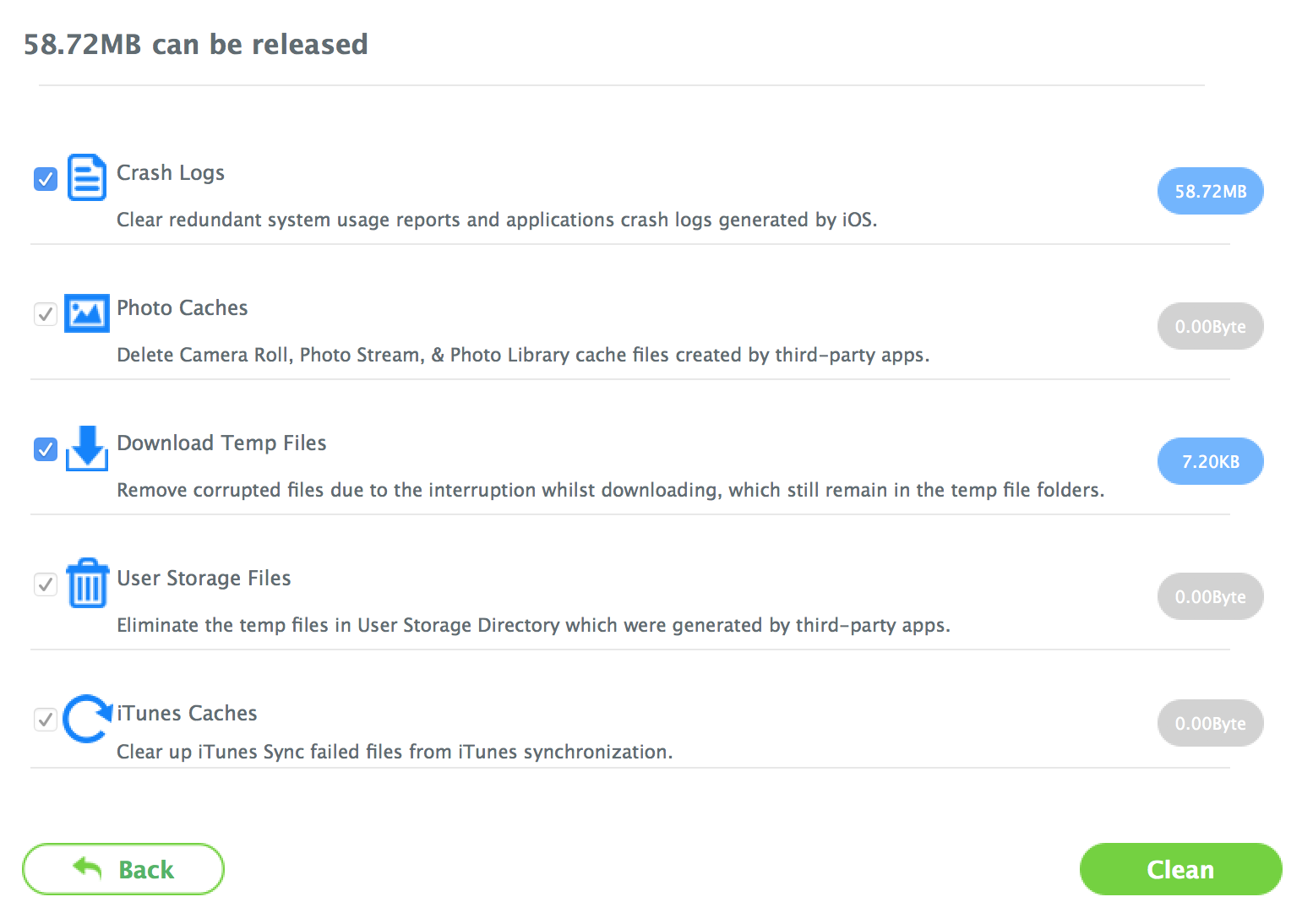Click the Photo Caches picture icon
The image size is (1313, 924).
[86, 313]
